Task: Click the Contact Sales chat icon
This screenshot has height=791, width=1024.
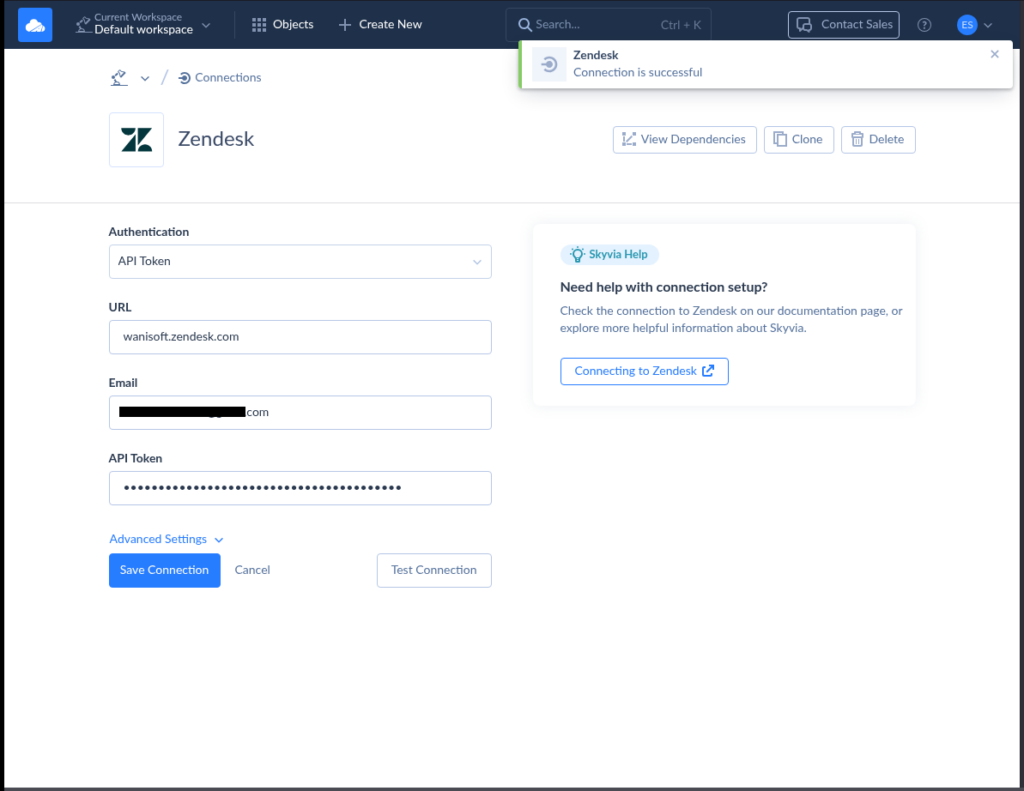Action: click(x=805, y=25)
